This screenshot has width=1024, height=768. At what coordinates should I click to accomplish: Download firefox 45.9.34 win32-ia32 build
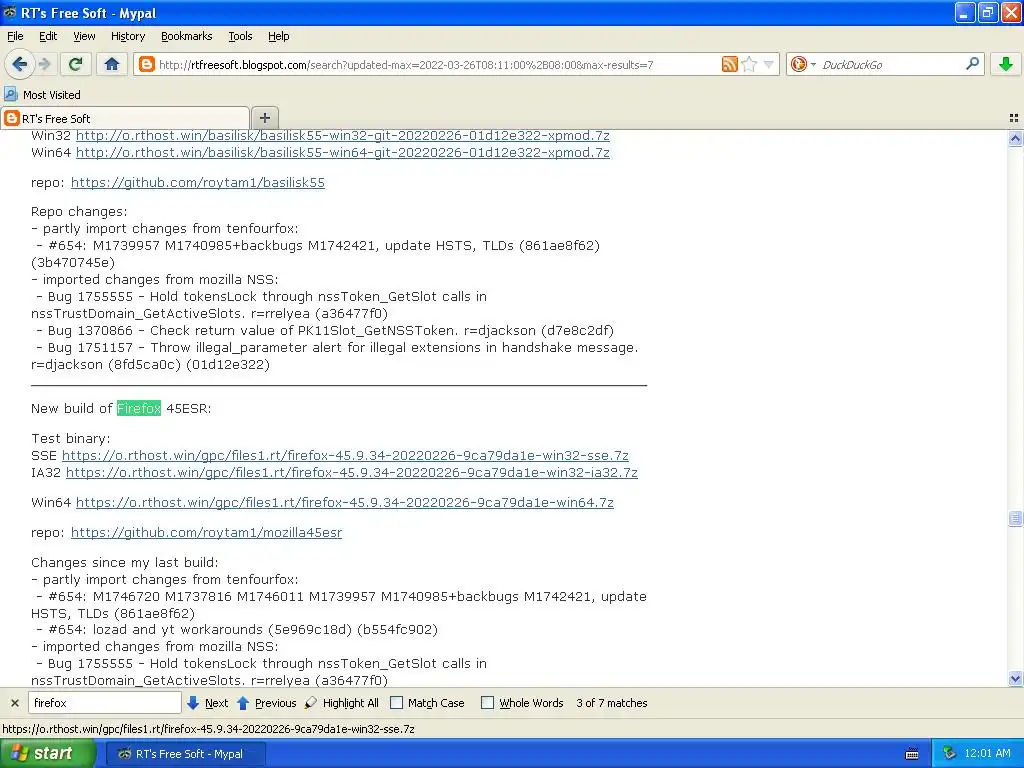tap(352, 472)
